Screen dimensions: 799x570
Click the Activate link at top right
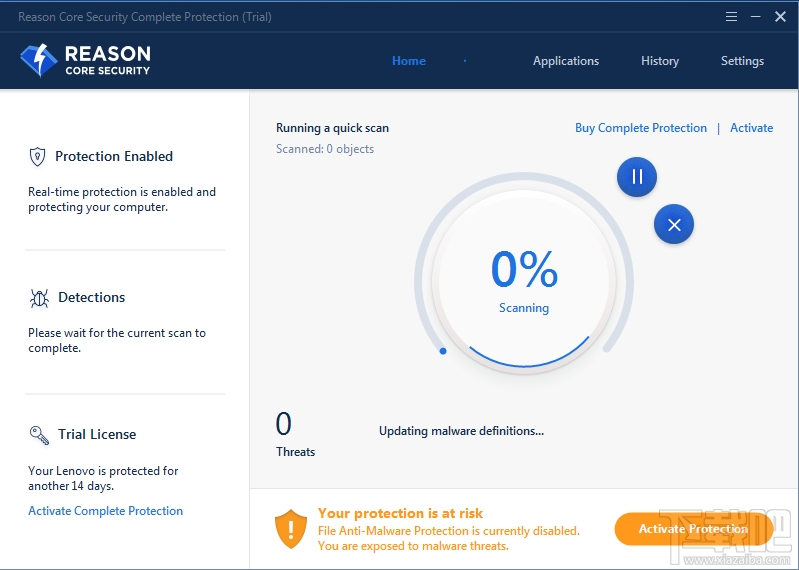(x=751, y=128)
